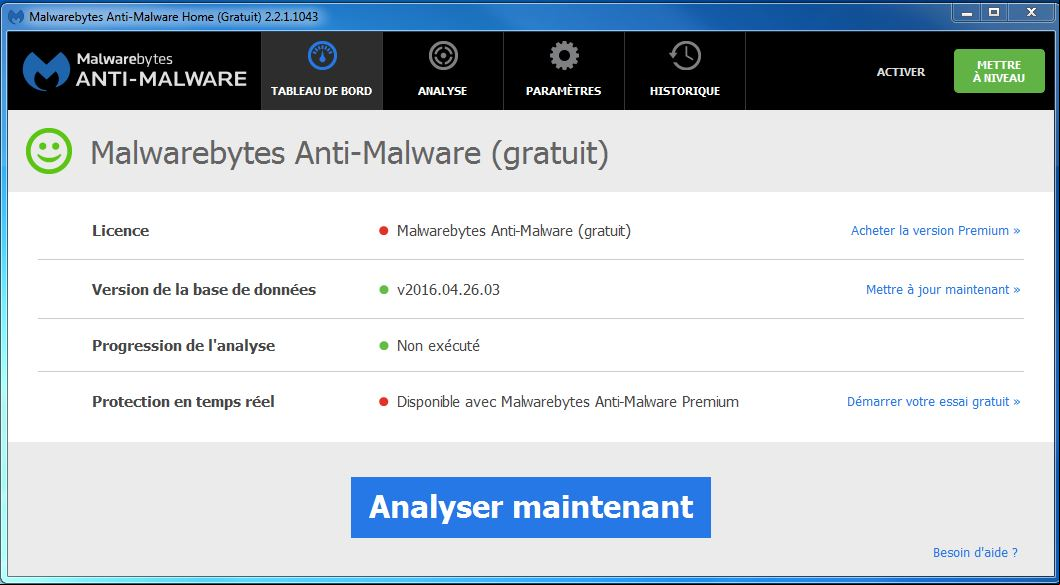1060x585 pixels.
Task: Minimize the Malwarebytes window
Action: click(967, 12)
